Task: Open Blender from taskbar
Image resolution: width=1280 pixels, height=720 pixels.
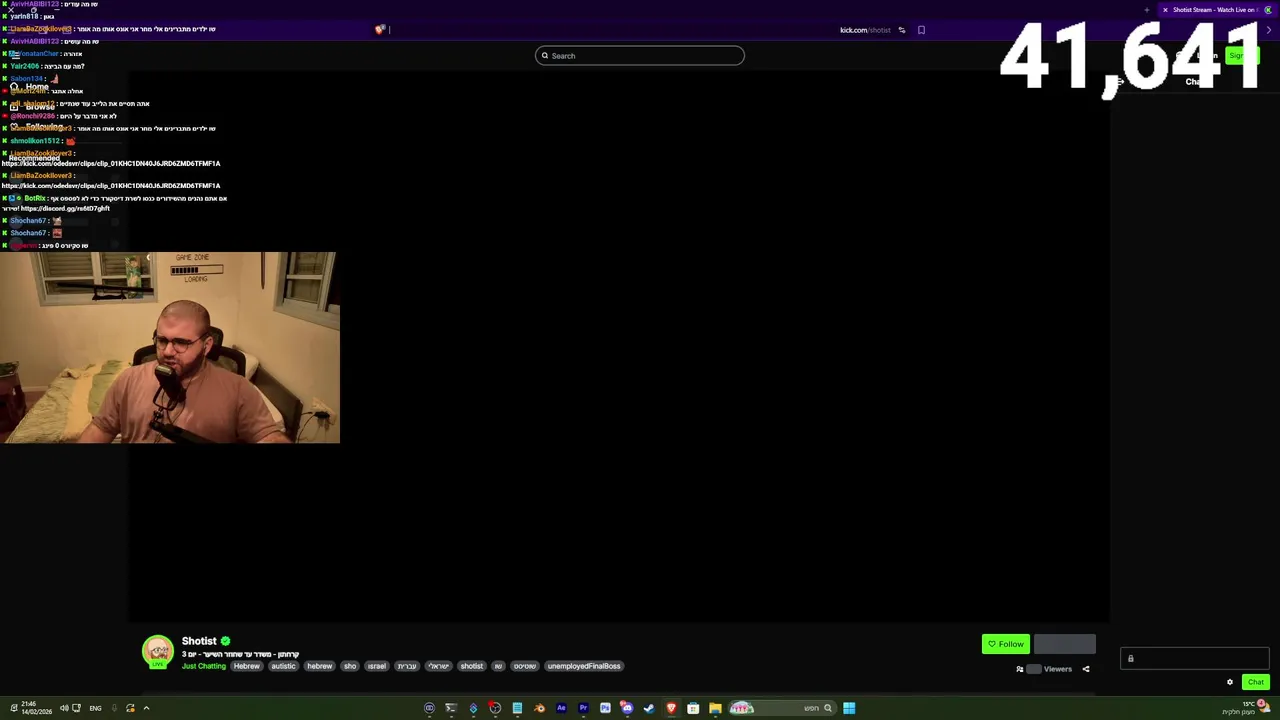Action: tap(539, 708)
